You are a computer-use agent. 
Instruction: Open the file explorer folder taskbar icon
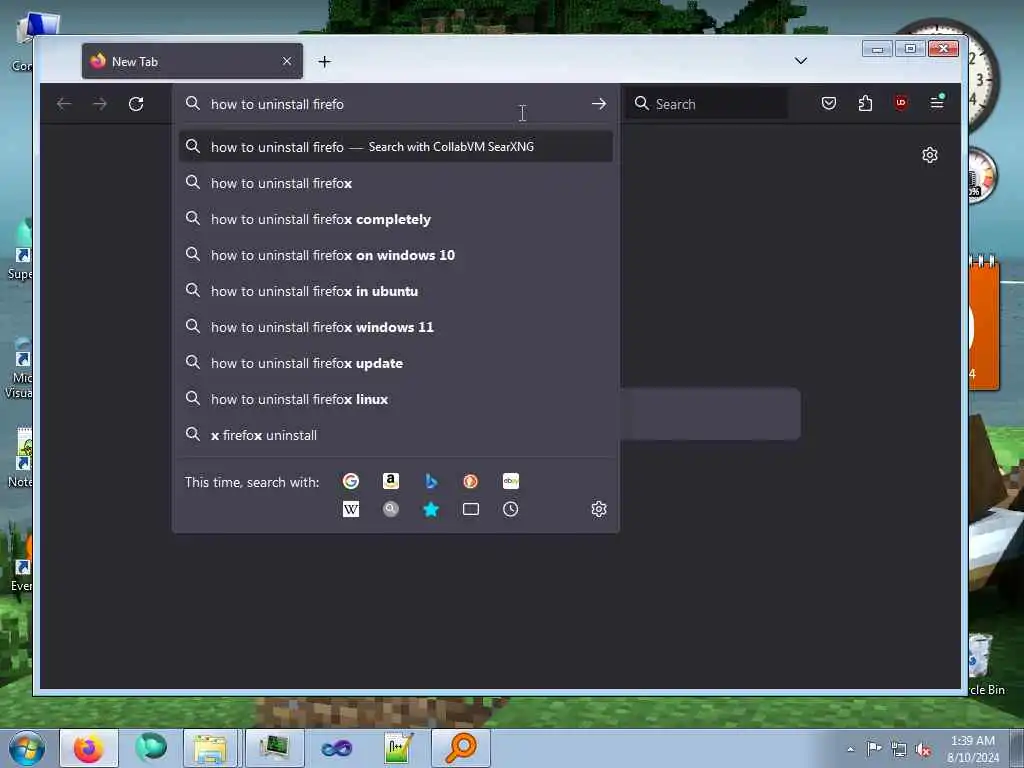(210, 748)
